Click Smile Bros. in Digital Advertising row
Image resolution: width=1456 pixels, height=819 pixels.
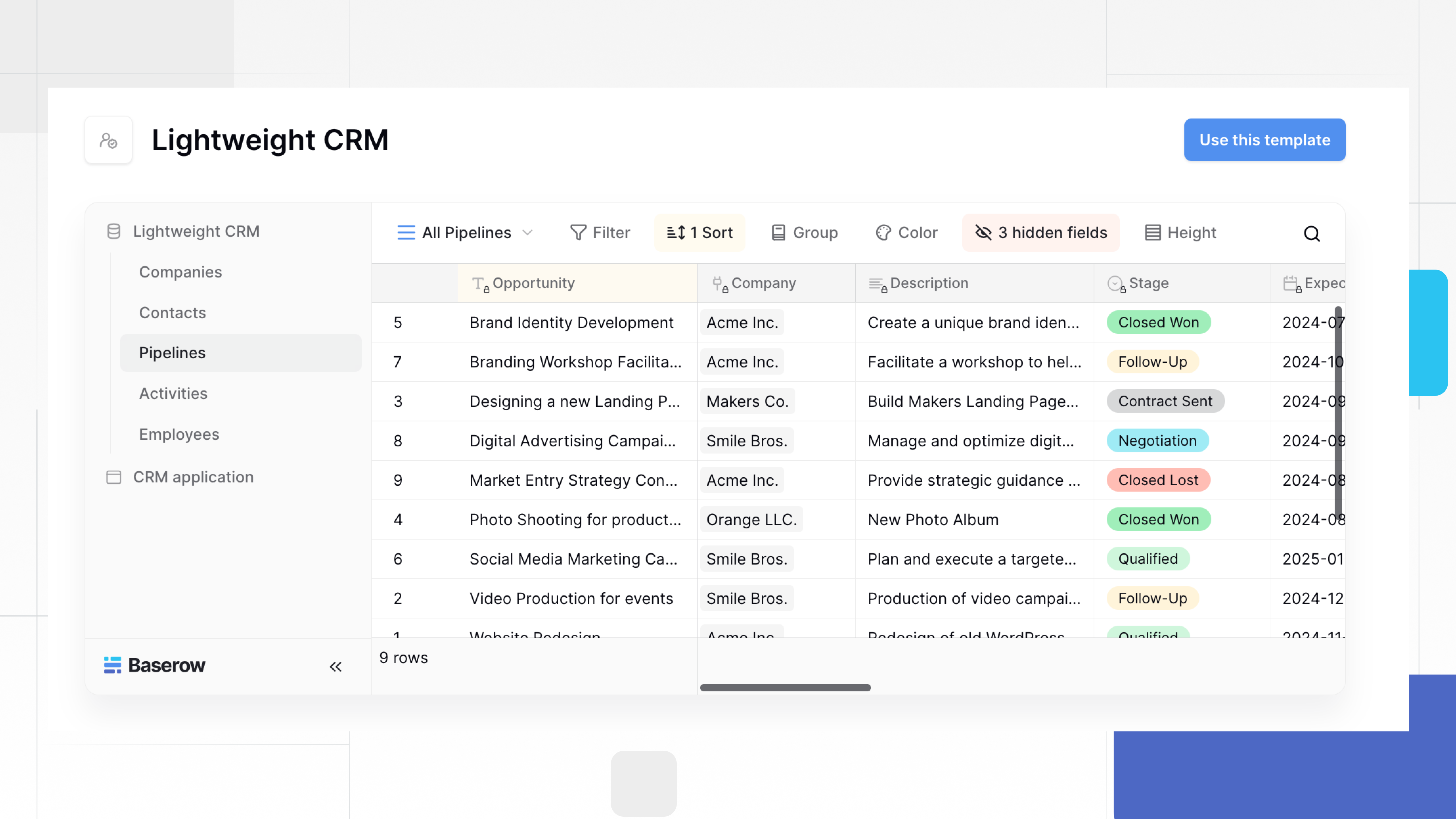pyautogui.click(x=747, y=440)
